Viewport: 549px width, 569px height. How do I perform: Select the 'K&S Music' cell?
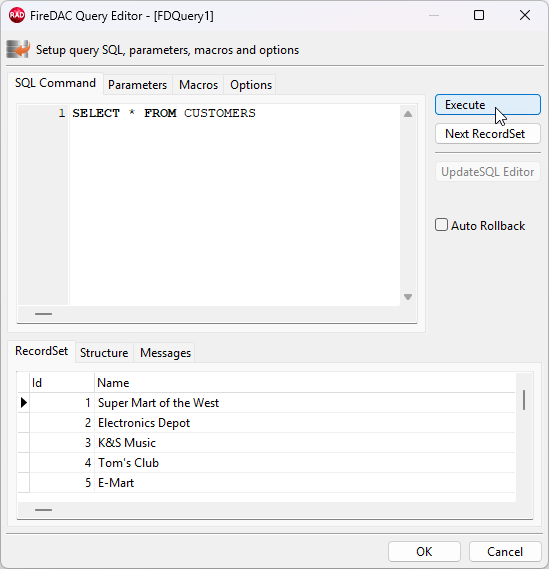click(x=305, y=443)
